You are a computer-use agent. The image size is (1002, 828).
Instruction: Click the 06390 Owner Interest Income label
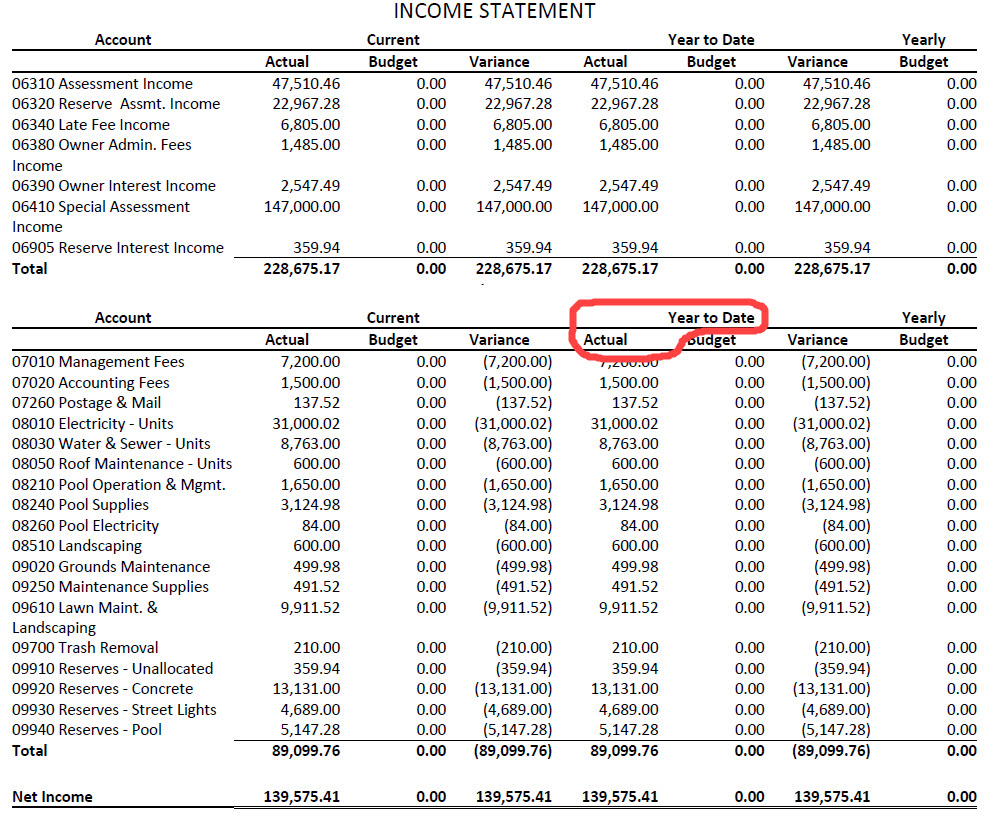113,186
